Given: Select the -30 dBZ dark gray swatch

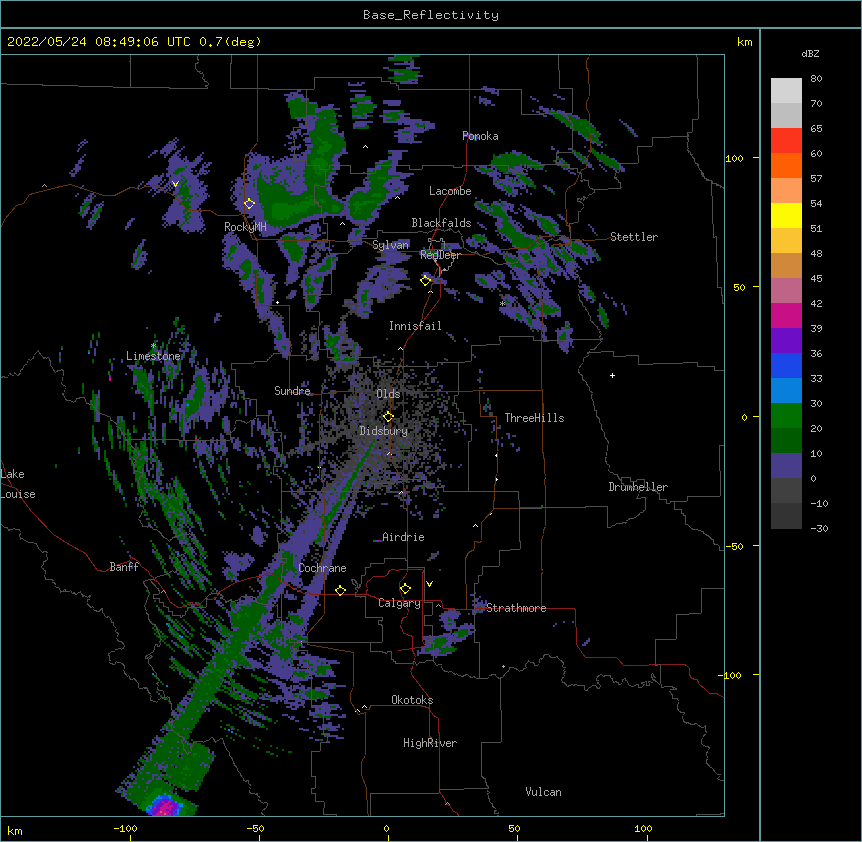Looking at the screenshot, I should tap(786, 516).
